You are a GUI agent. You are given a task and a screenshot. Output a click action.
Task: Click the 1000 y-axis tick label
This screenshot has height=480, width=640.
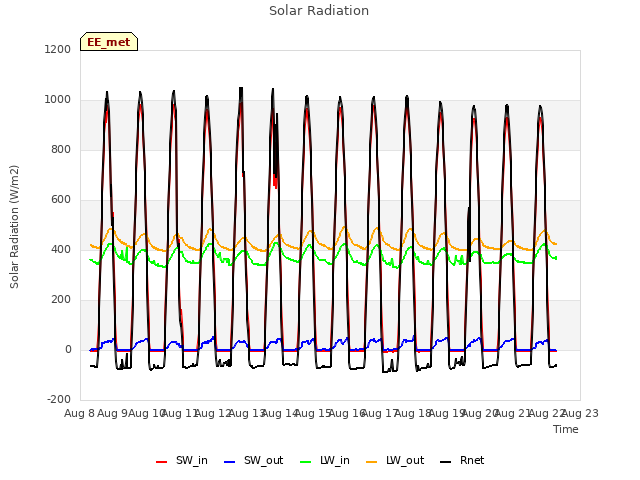(x=58, y=100)
